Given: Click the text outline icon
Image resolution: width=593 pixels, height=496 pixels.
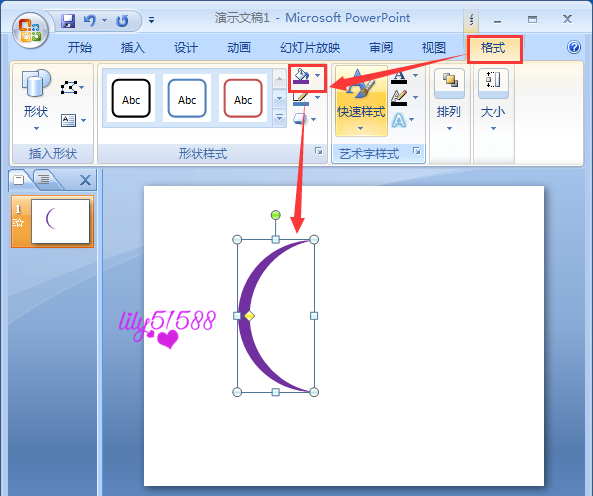Looking at the screenshot, I should [x=399, y=98].
